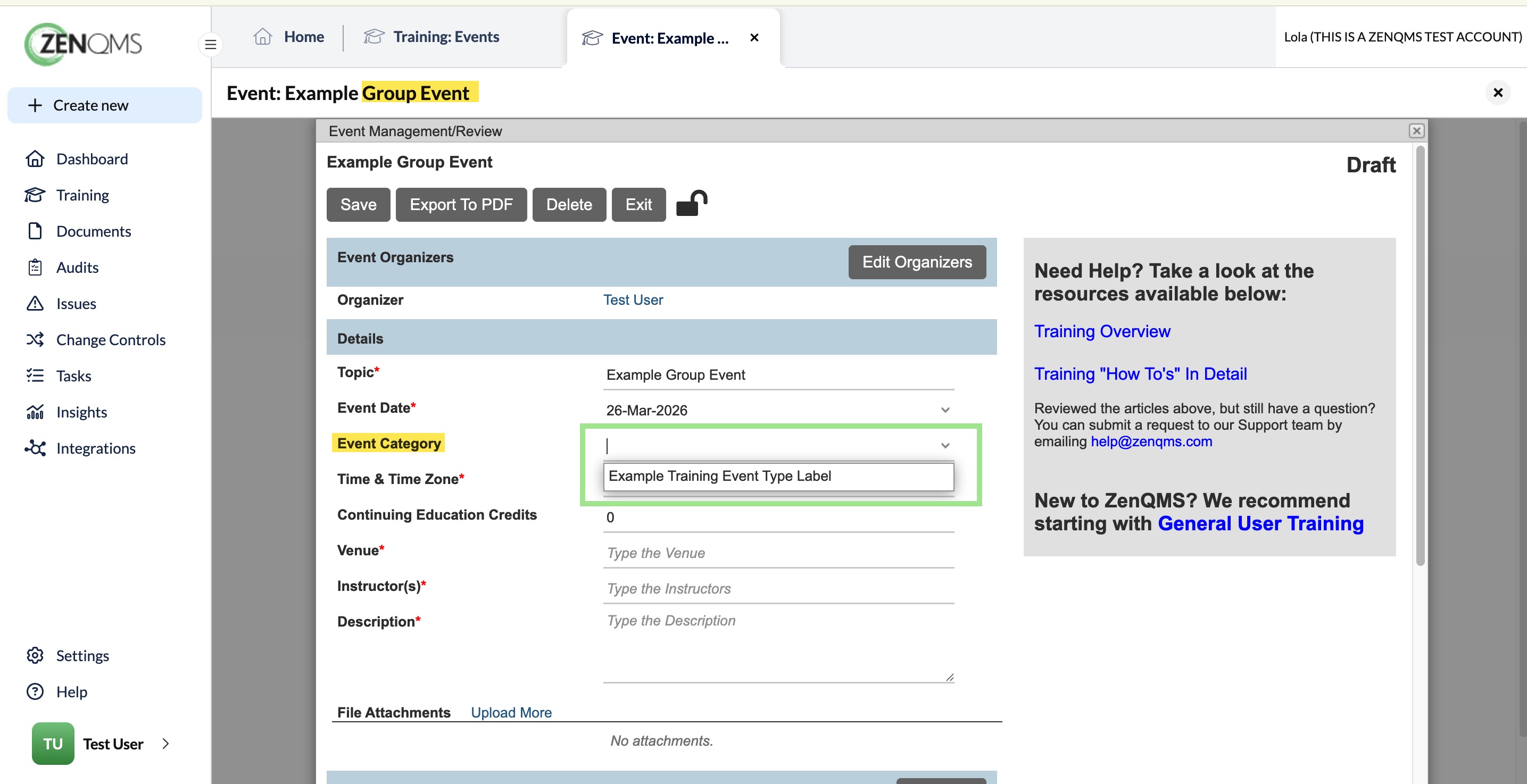
Task: Open the Test User organizer link
Action: 633,300
